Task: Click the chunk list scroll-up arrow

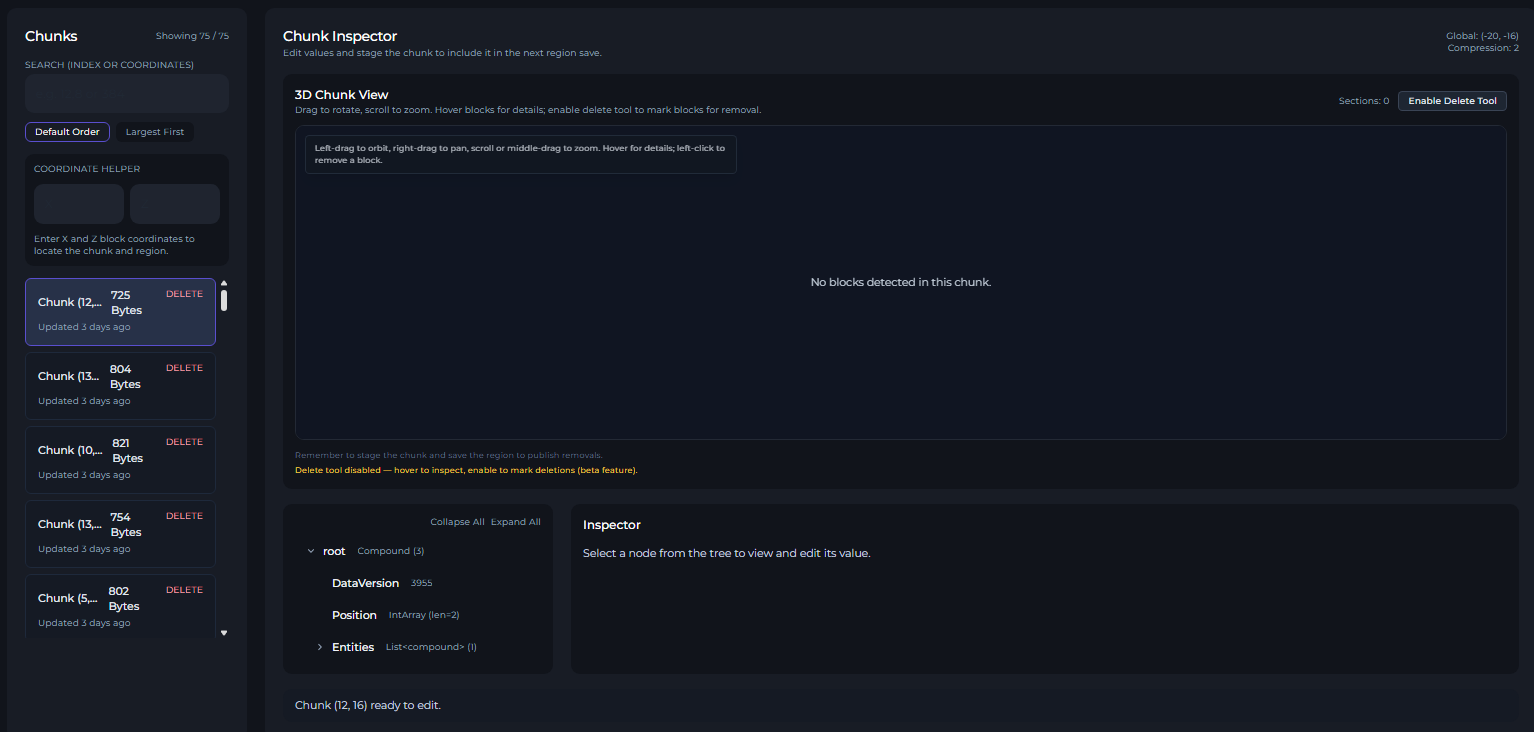Action: tap(224, 283)
